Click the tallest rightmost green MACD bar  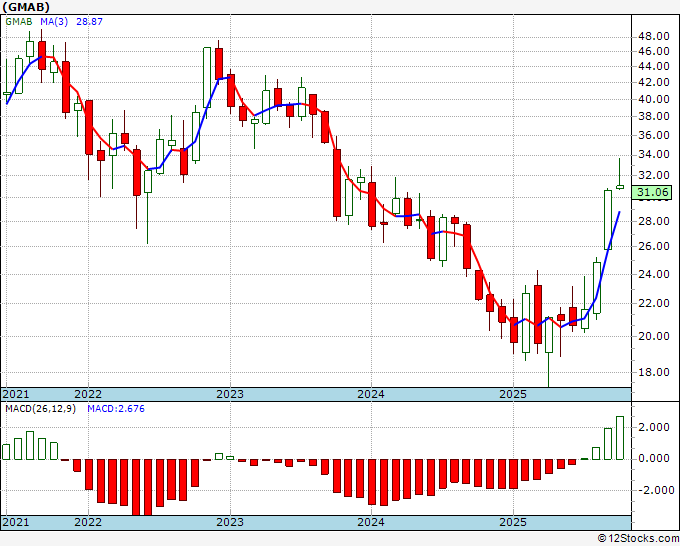click(620, 438)
